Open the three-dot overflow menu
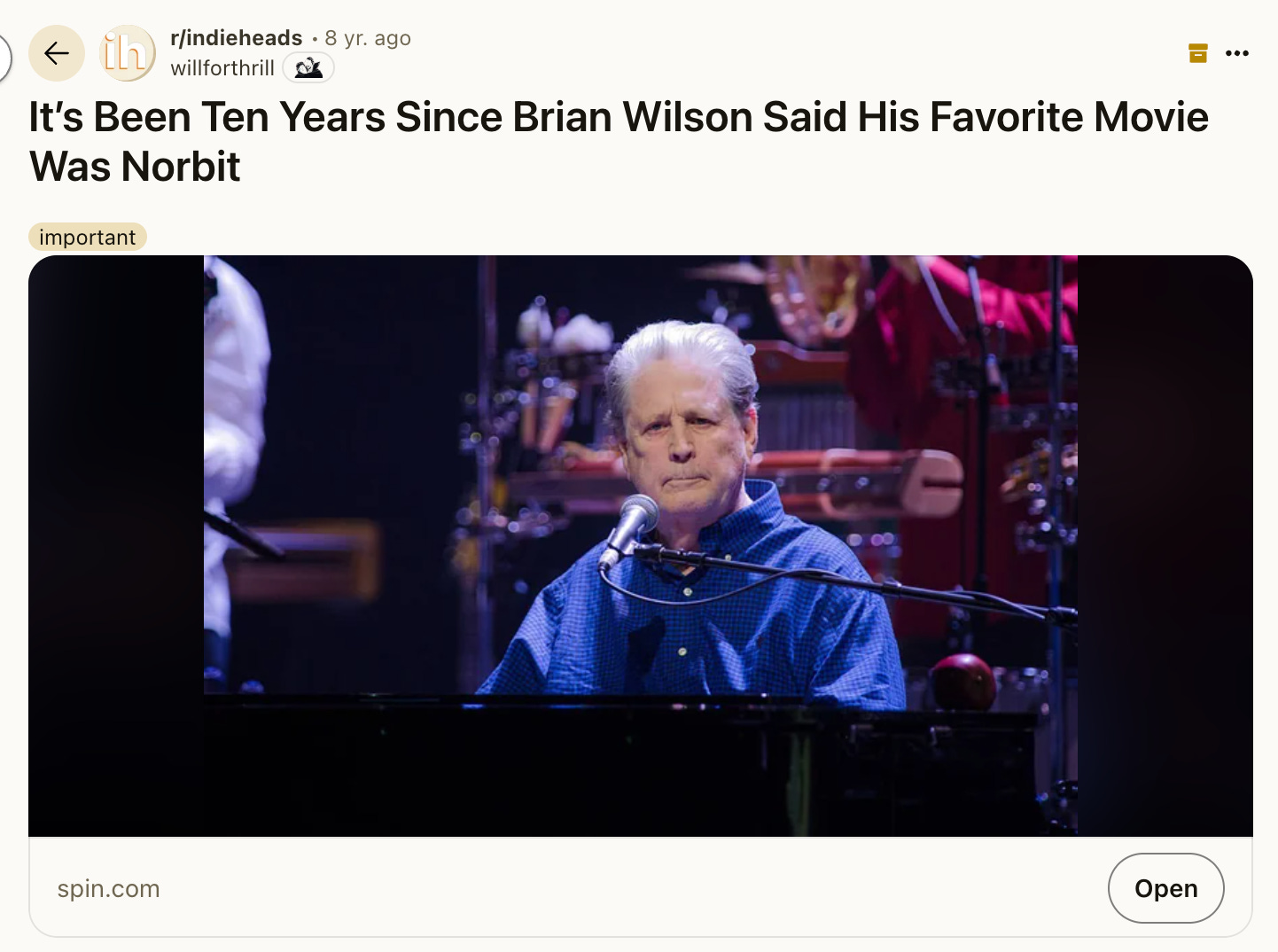Image resolution: width=1278 pixels, height=952 pixels. 1237,53
